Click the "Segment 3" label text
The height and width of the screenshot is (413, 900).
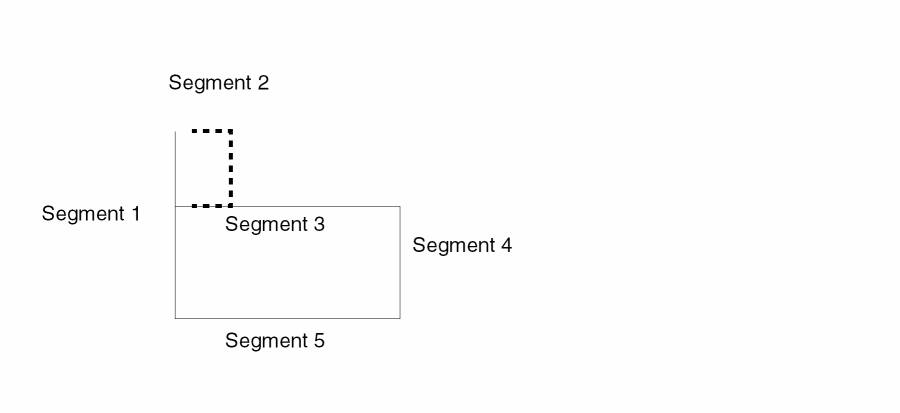275,224
